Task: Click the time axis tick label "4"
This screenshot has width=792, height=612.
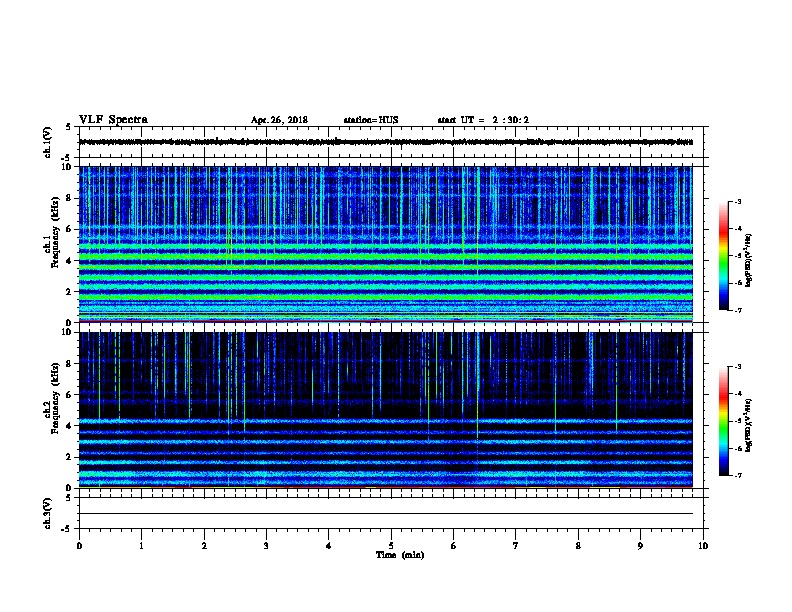Action: pyautogui.click(x=329, y=546)
